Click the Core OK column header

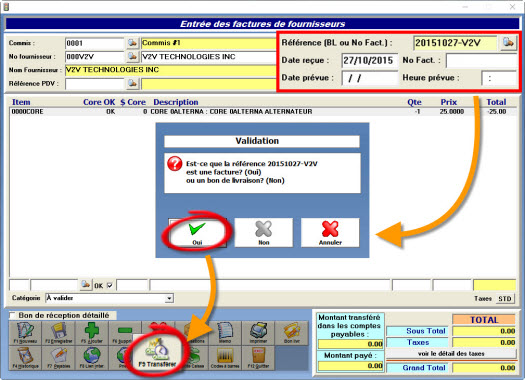(99, 102)
